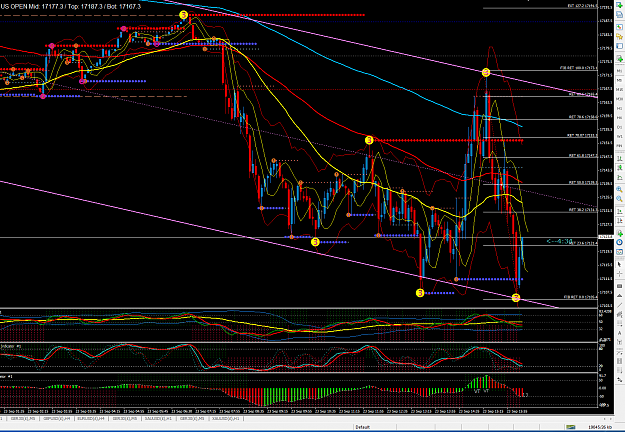Open a new chart with the green plus icon
This screenshot has width=625, height=432.
click(x=620, y=5)
